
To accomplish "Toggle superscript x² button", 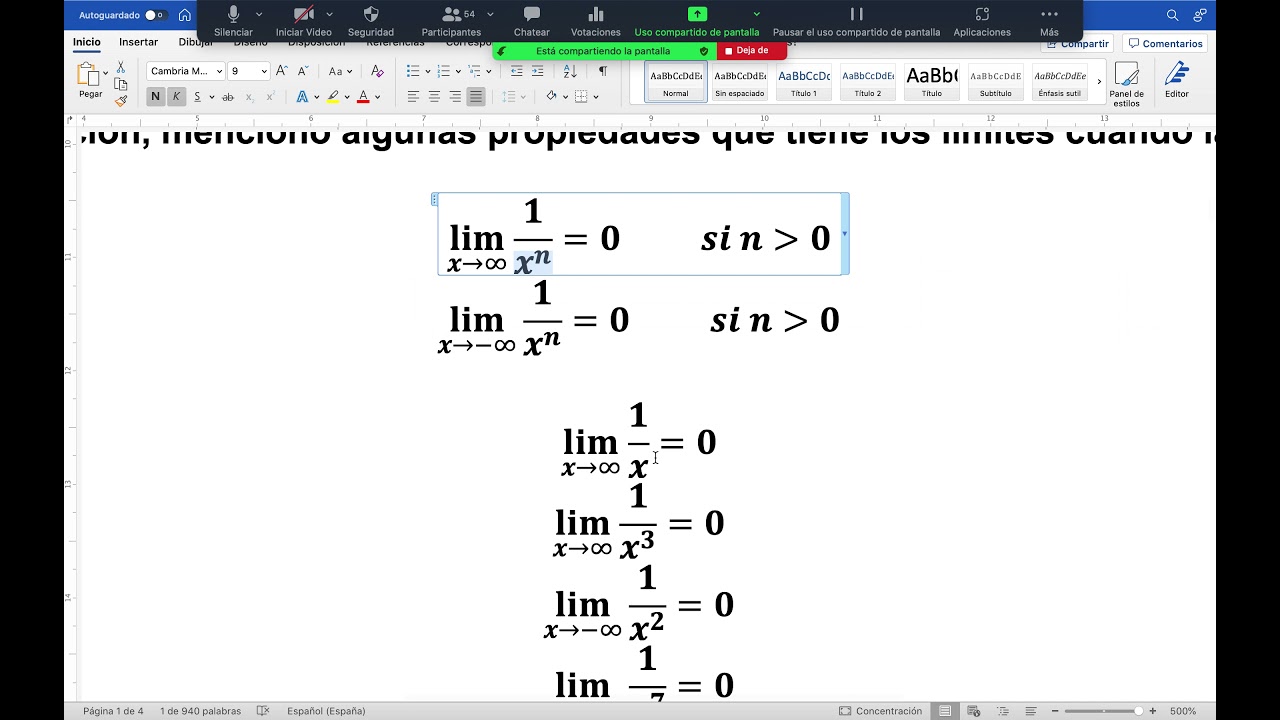I will 270,97.
